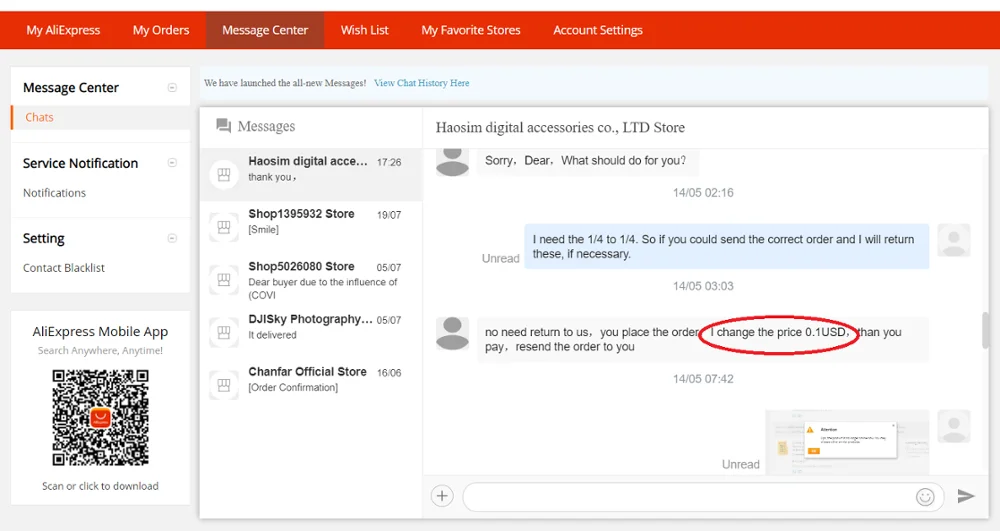Click buyer avatar beside the image message
Viewport: 1000px width, 531px height.
(x=954, y=426)
